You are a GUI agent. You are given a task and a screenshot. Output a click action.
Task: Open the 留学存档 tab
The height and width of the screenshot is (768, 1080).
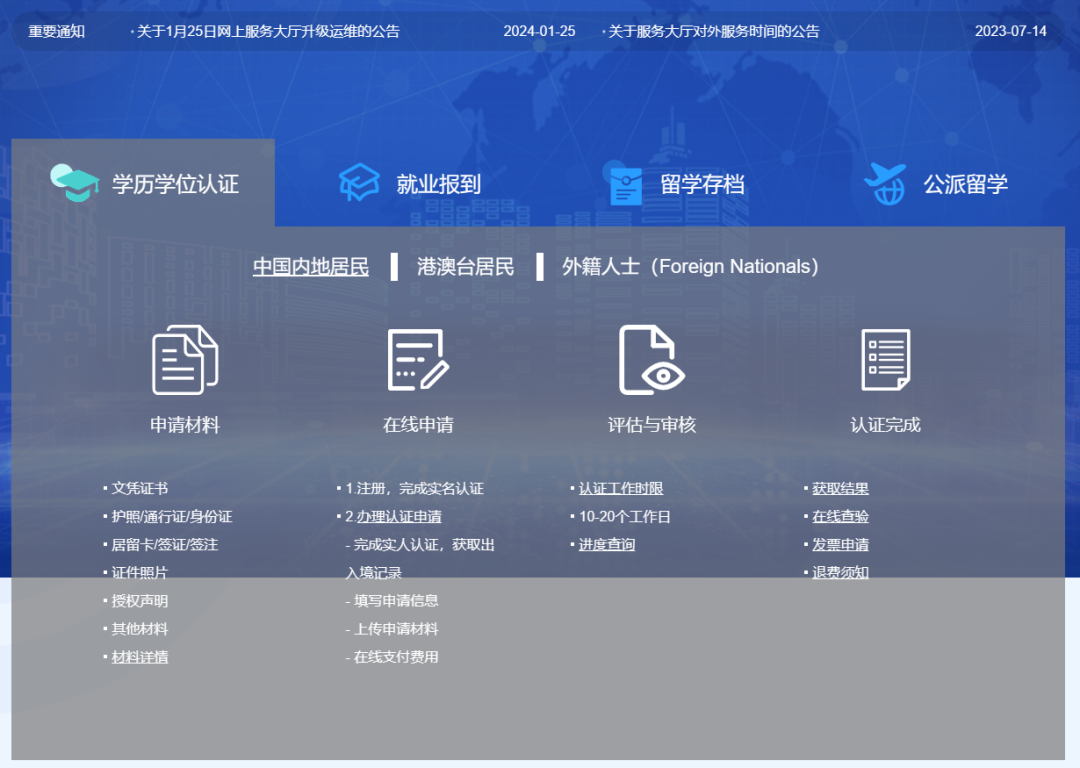[x=702, y=184]
